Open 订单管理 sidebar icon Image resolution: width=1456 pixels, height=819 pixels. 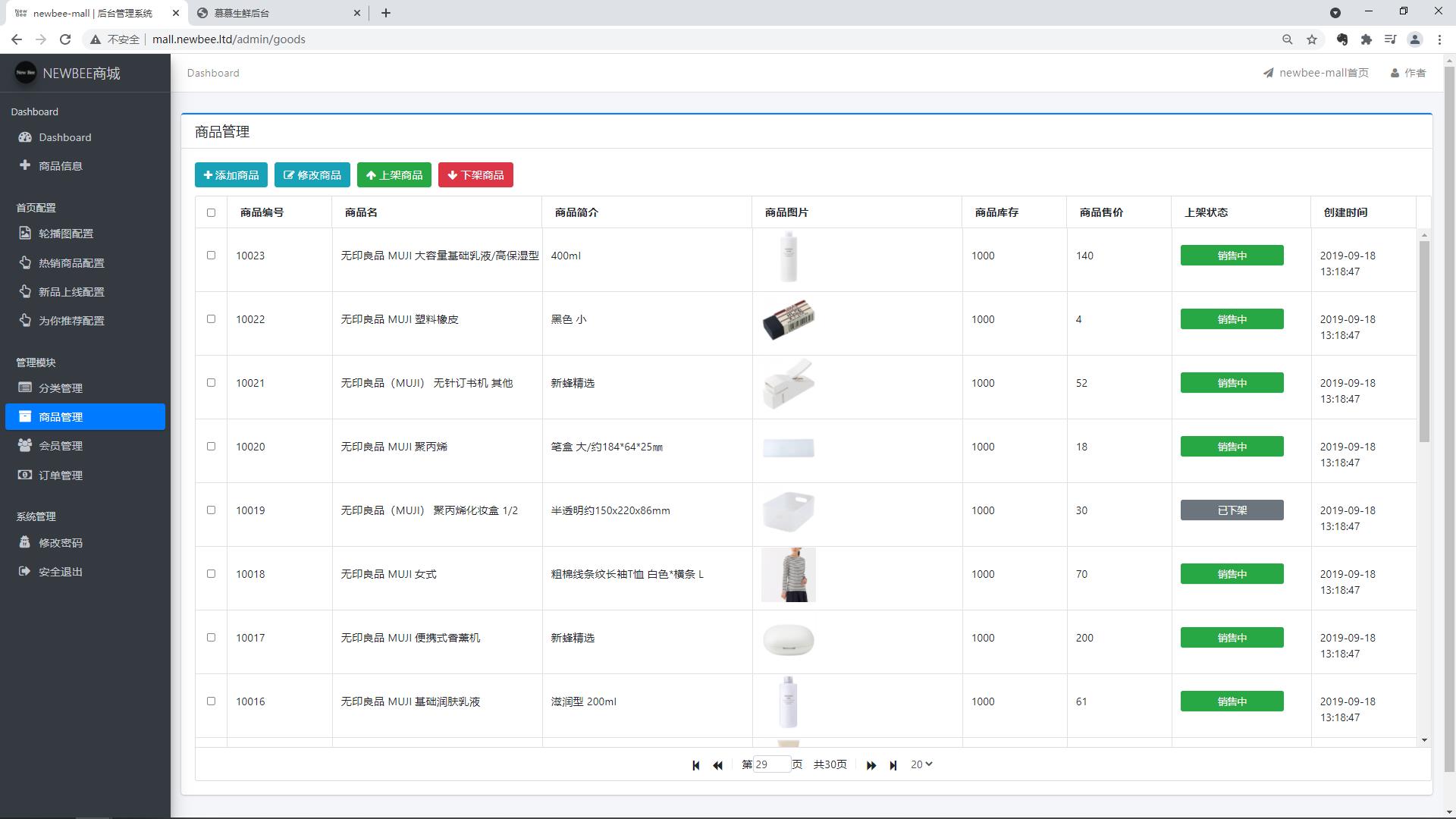tap(26, 474)
